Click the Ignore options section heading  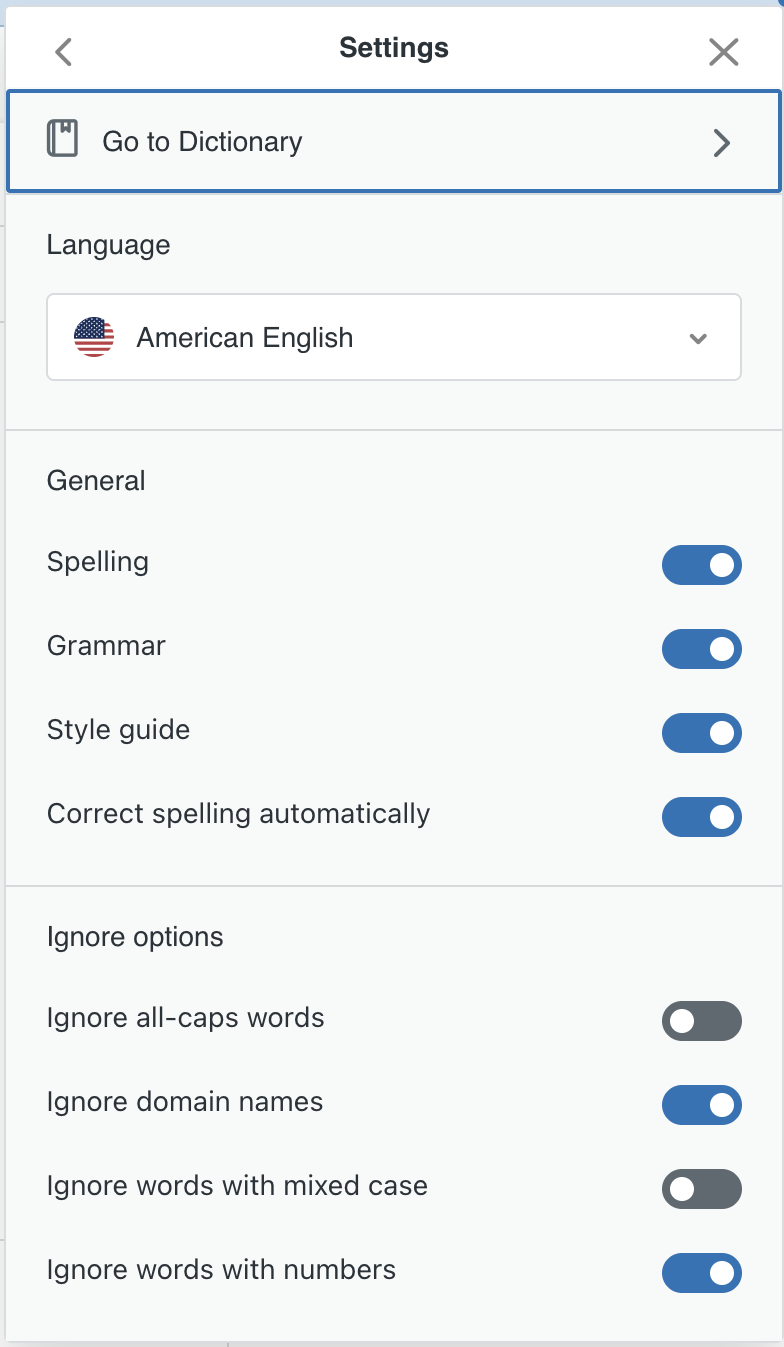tap(135, 937)
